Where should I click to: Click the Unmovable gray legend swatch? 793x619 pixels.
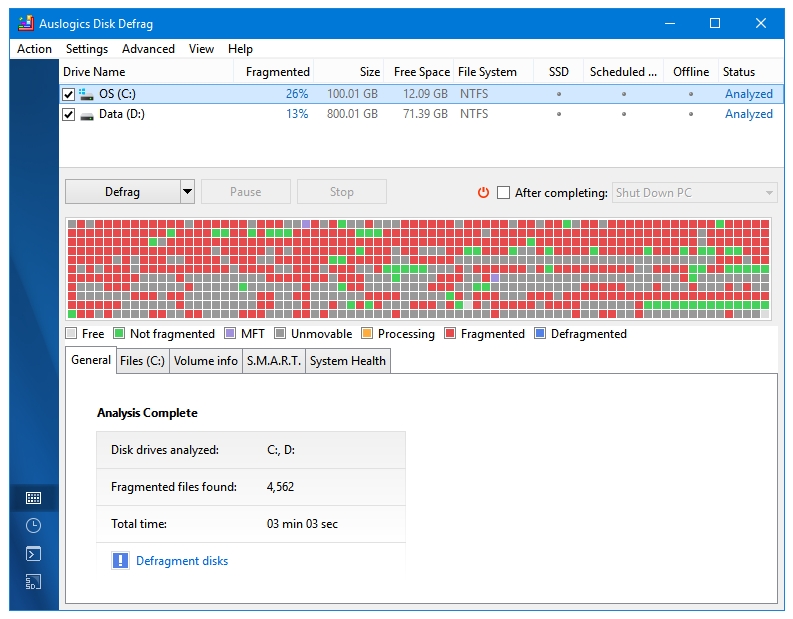pyautogui.click(x=280, y=333)
